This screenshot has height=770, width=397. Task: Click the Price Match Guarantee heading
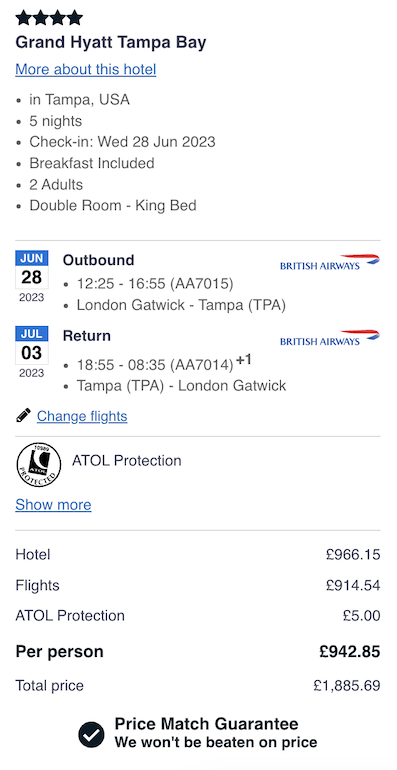[206, 724]
